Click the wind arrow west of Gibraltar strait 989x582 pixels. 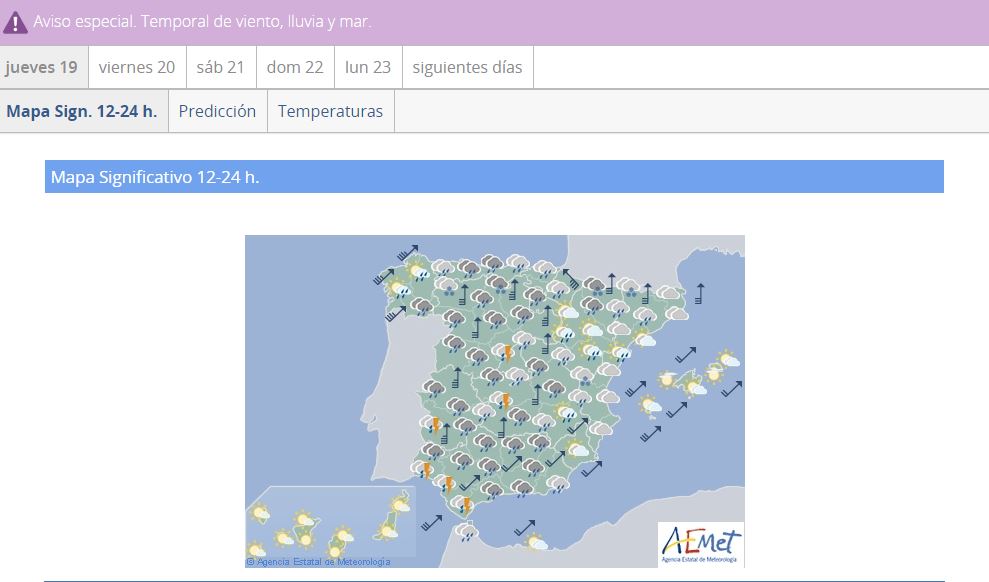[431, 521]
